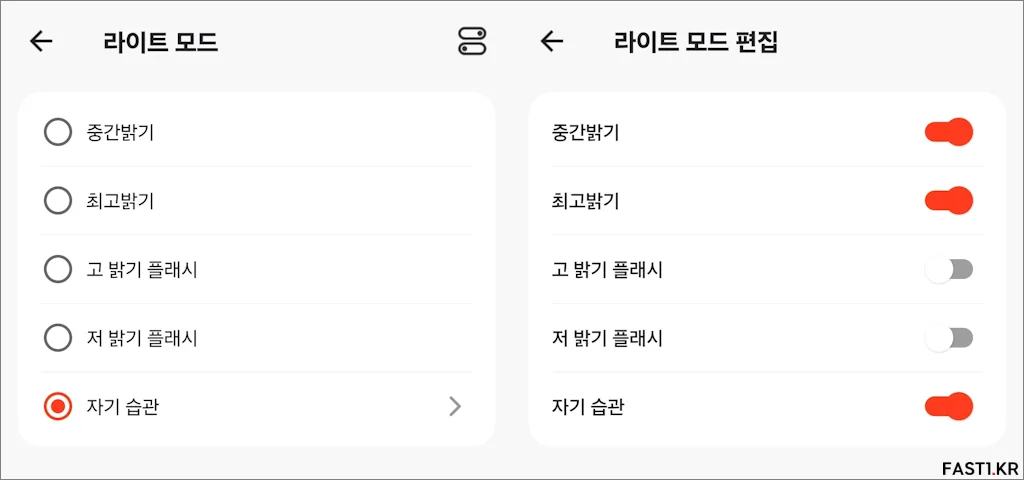Go back from the 라이트 모드 편집 screen
The width and height of the screenshot is (1024, 480).
tap(552, 42)
